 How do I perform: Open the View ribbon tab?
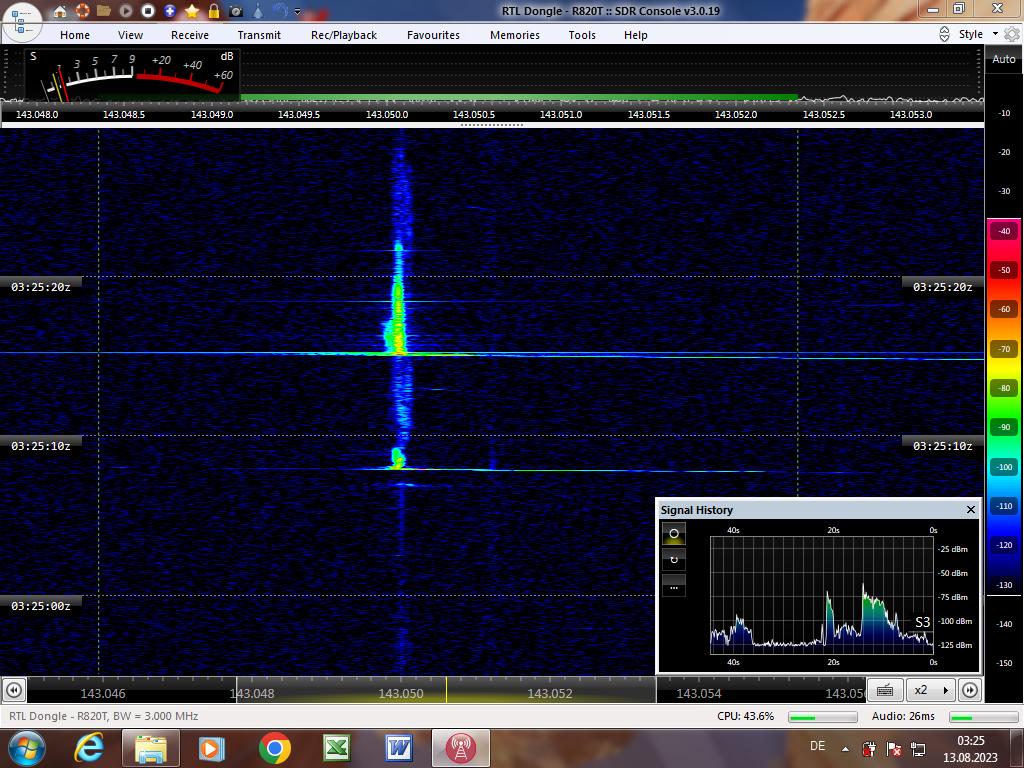pos(130,35)
